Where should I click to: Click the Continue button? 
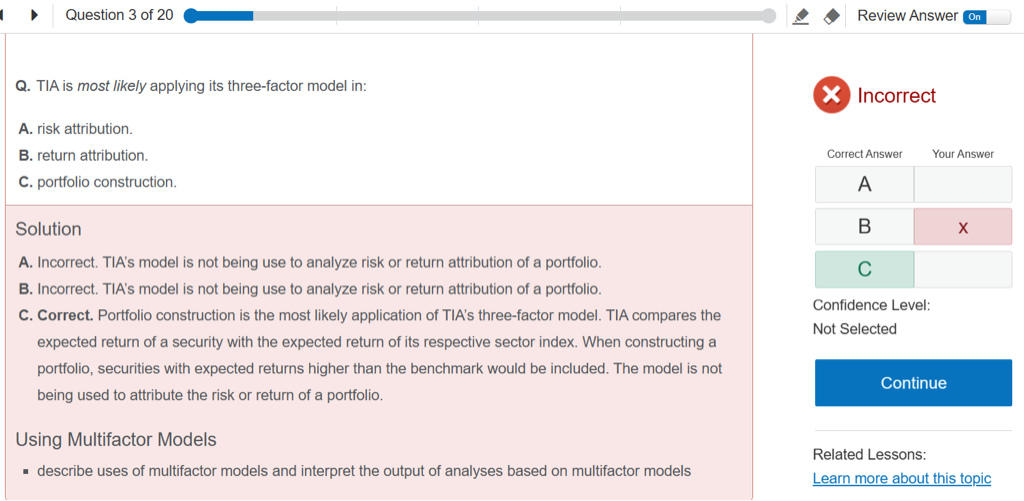[913, 383]
